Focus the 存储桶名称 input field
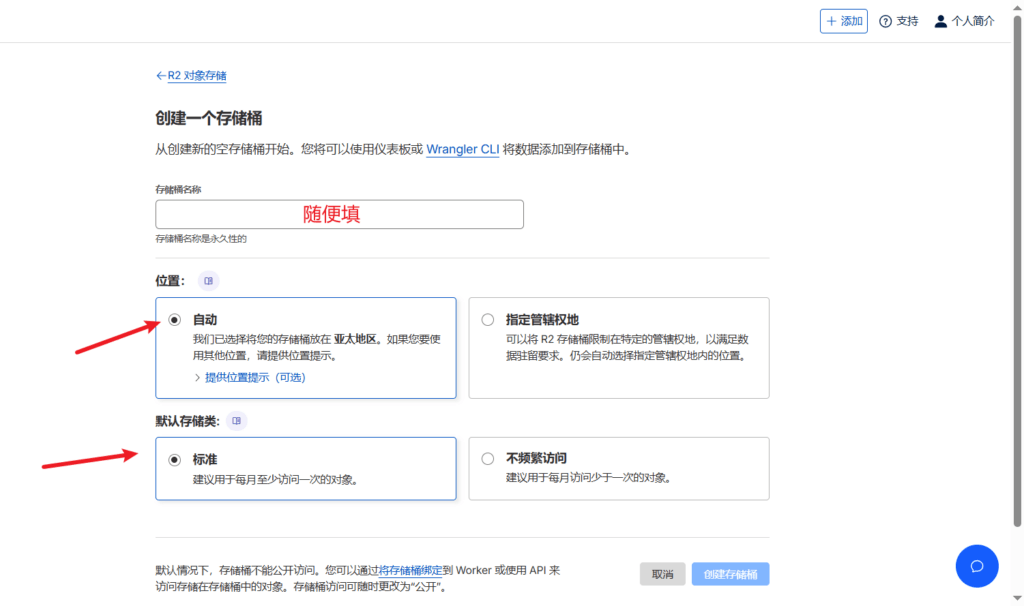The height and width of the screenshot is (606, 1024). pyautogui.click(x=339, y=214)
